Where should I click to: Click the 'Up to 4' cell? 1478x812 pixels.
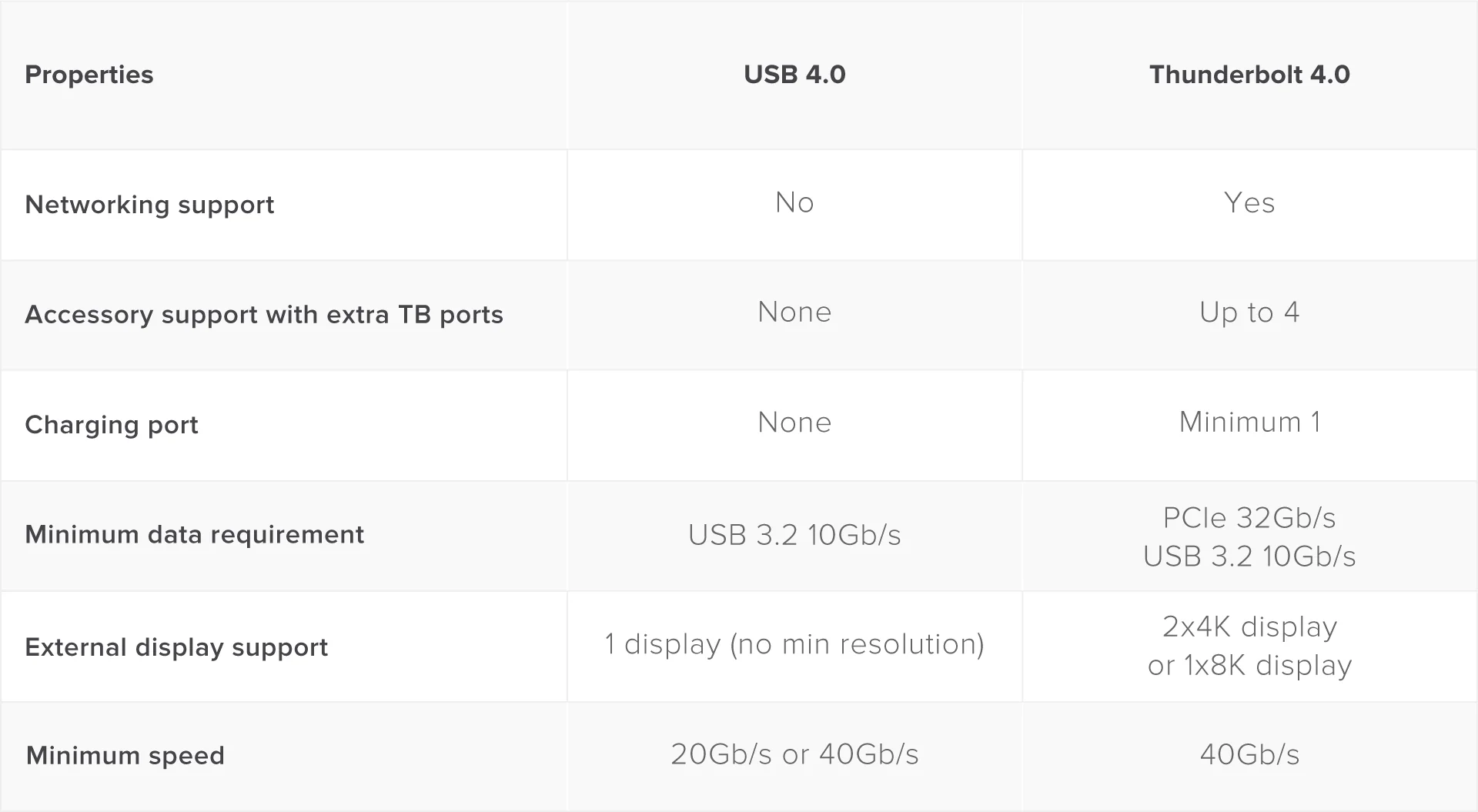point(1249,312)
